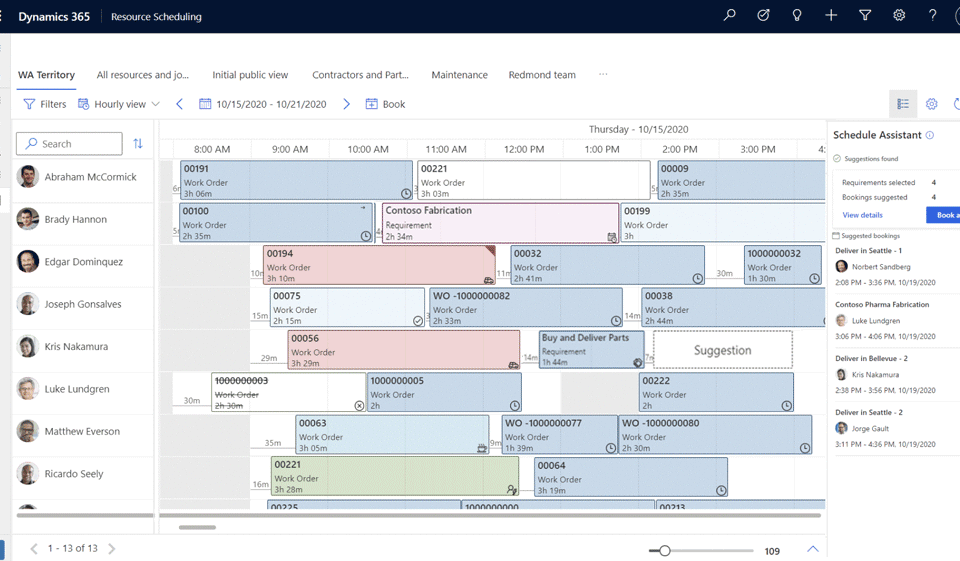This screenshot has height=561, width=960.
Task: Click the dashed Suggestion slot
Action: [x=722, y=350]
